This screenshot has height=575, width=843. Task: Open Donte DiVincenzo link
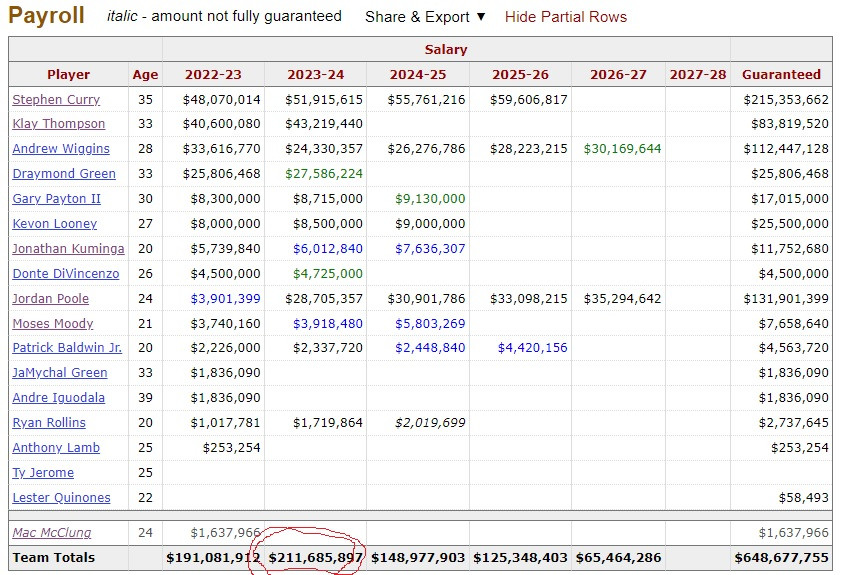point(66,274)
